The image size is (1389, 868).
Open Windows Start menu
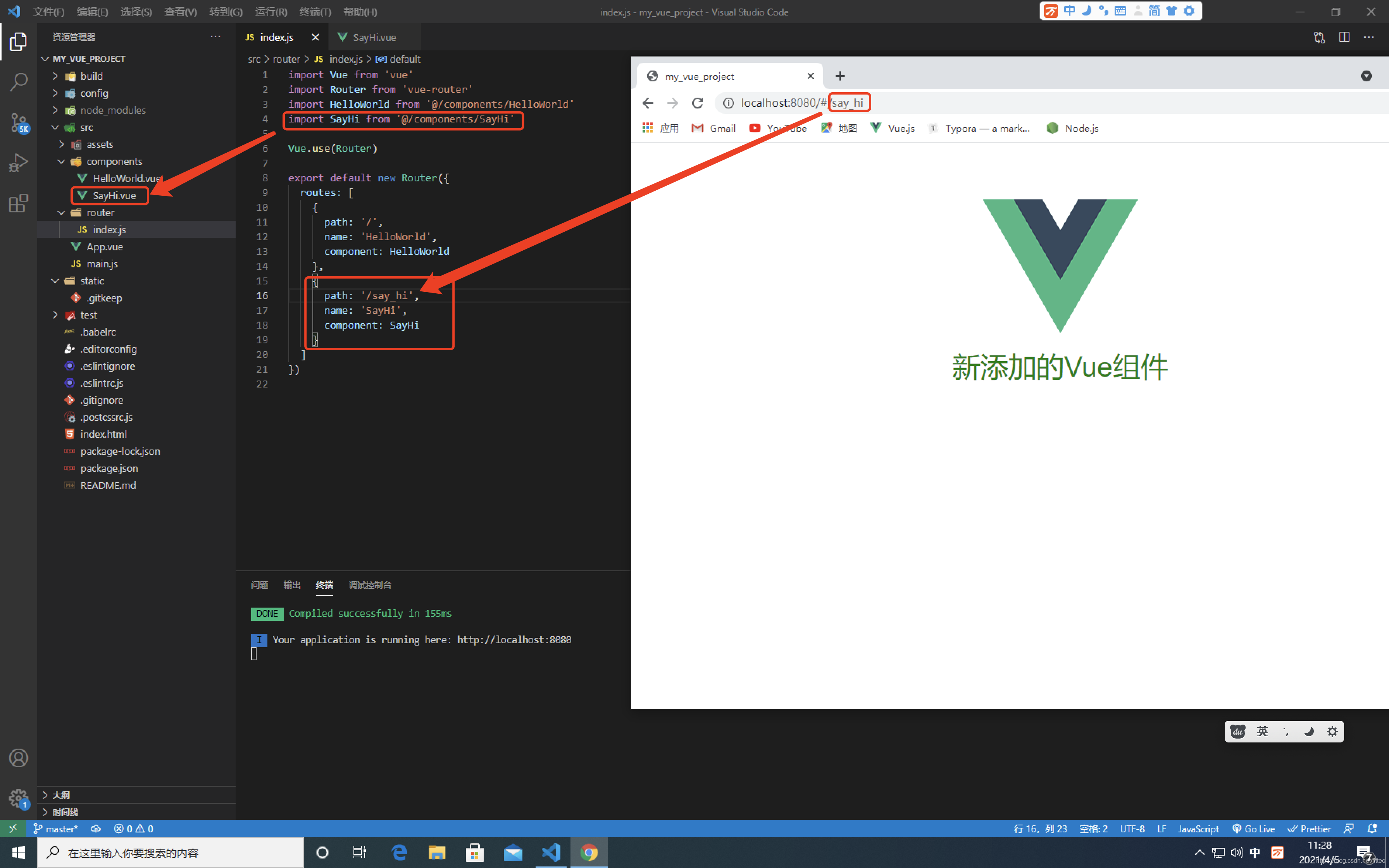click(18, 852)
